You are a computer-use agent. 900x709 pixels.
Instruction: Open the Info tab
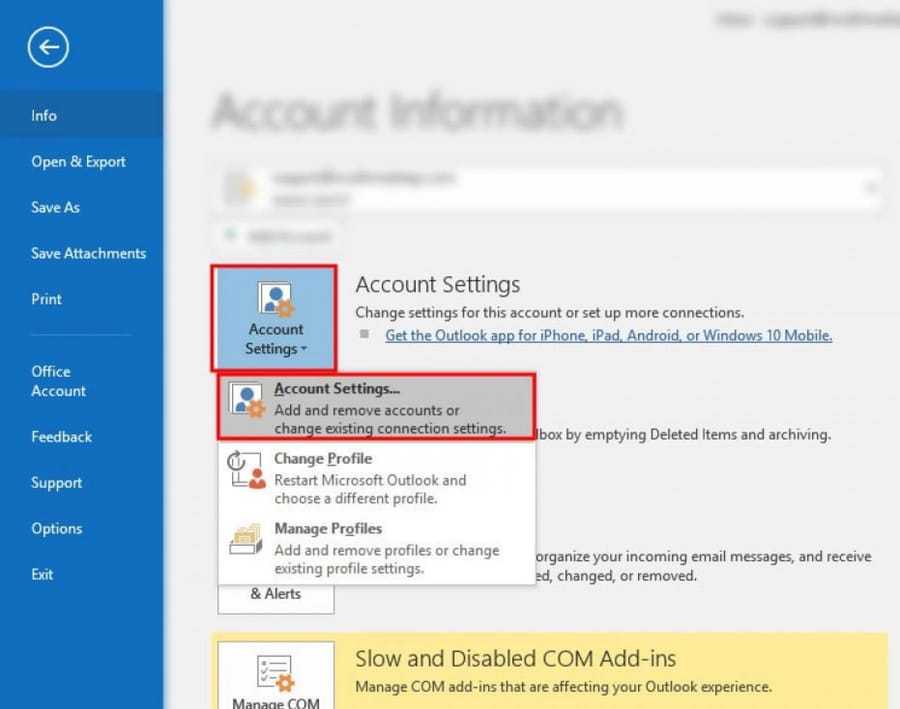44,116
